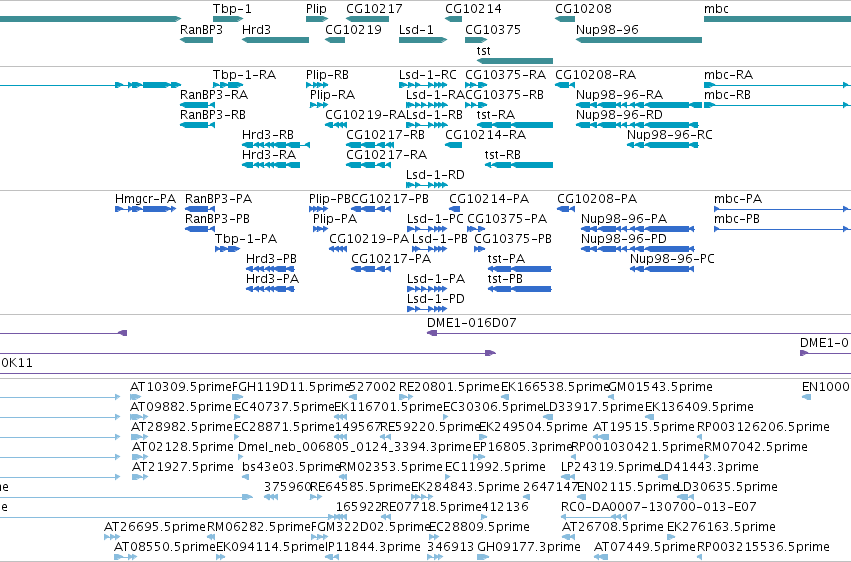This screenshot has width=851, height=562.
Task: Click the CG10375 gene label
Action: (x=493, y=29)
